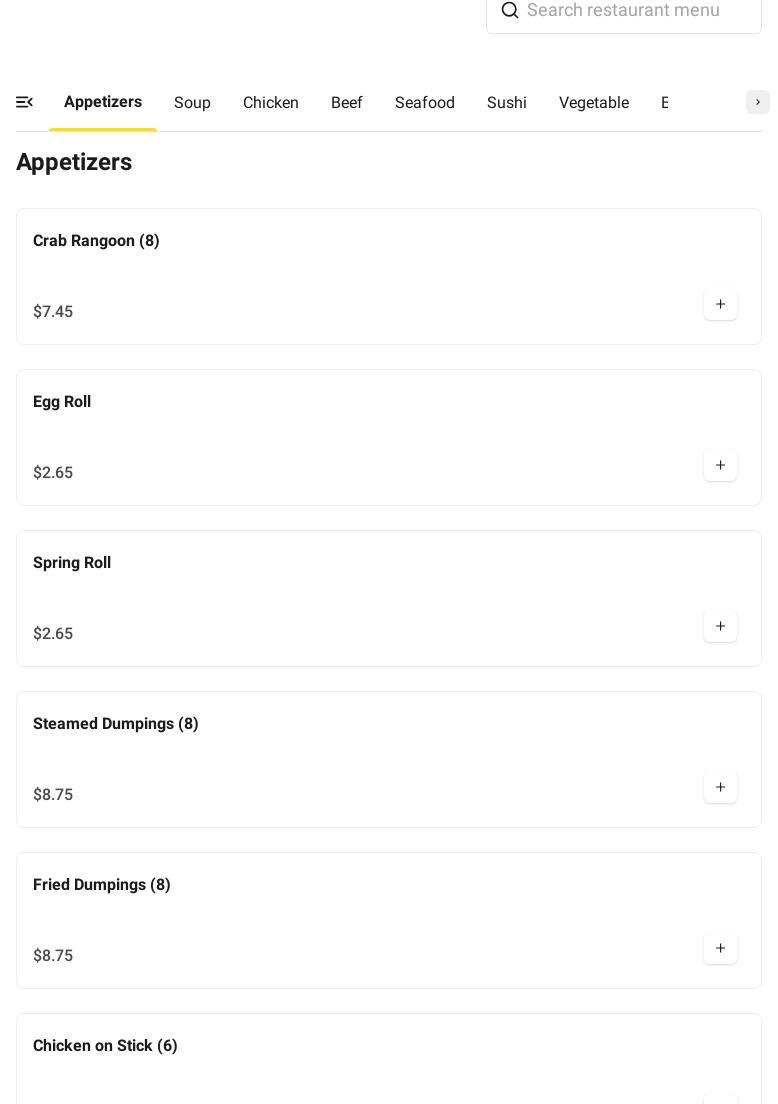The height and width of the screenshot is (1104, 778).
Task: Open Chicken on Stick (6) item
Action: tap(105, 1046)
